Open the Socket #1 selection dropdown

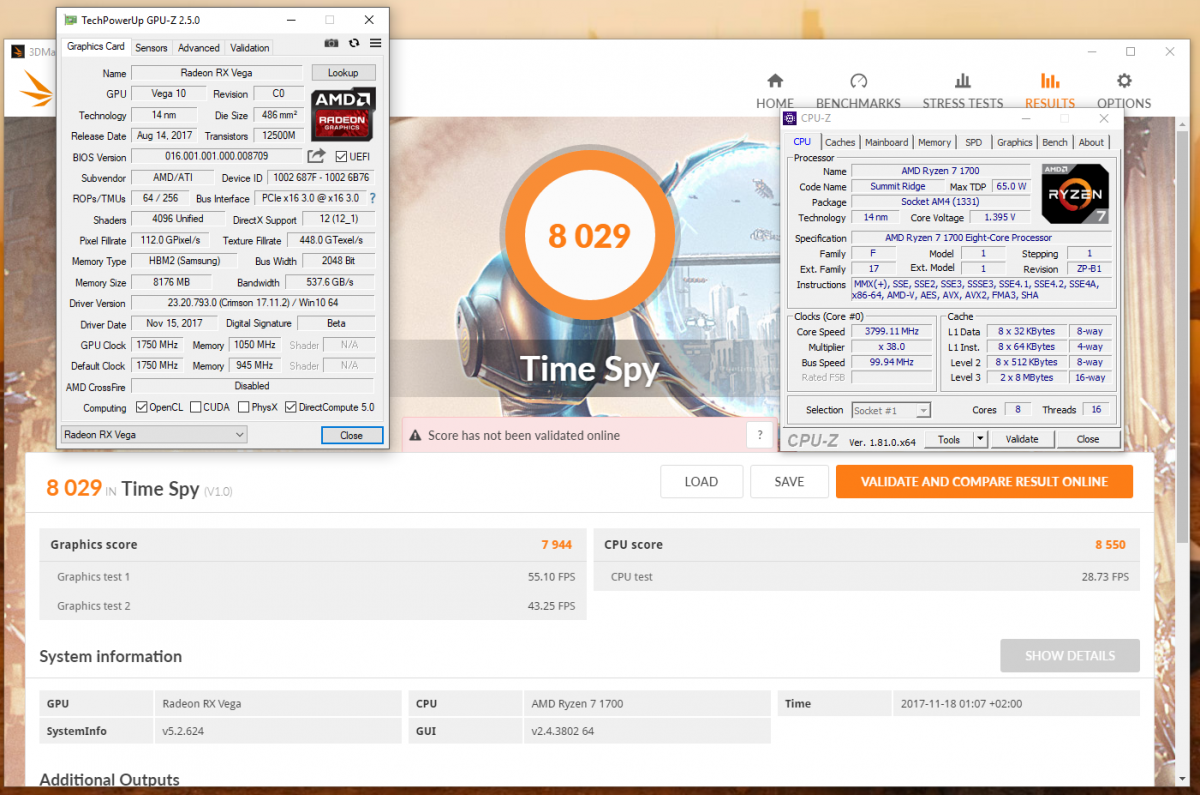click(891, 410)
